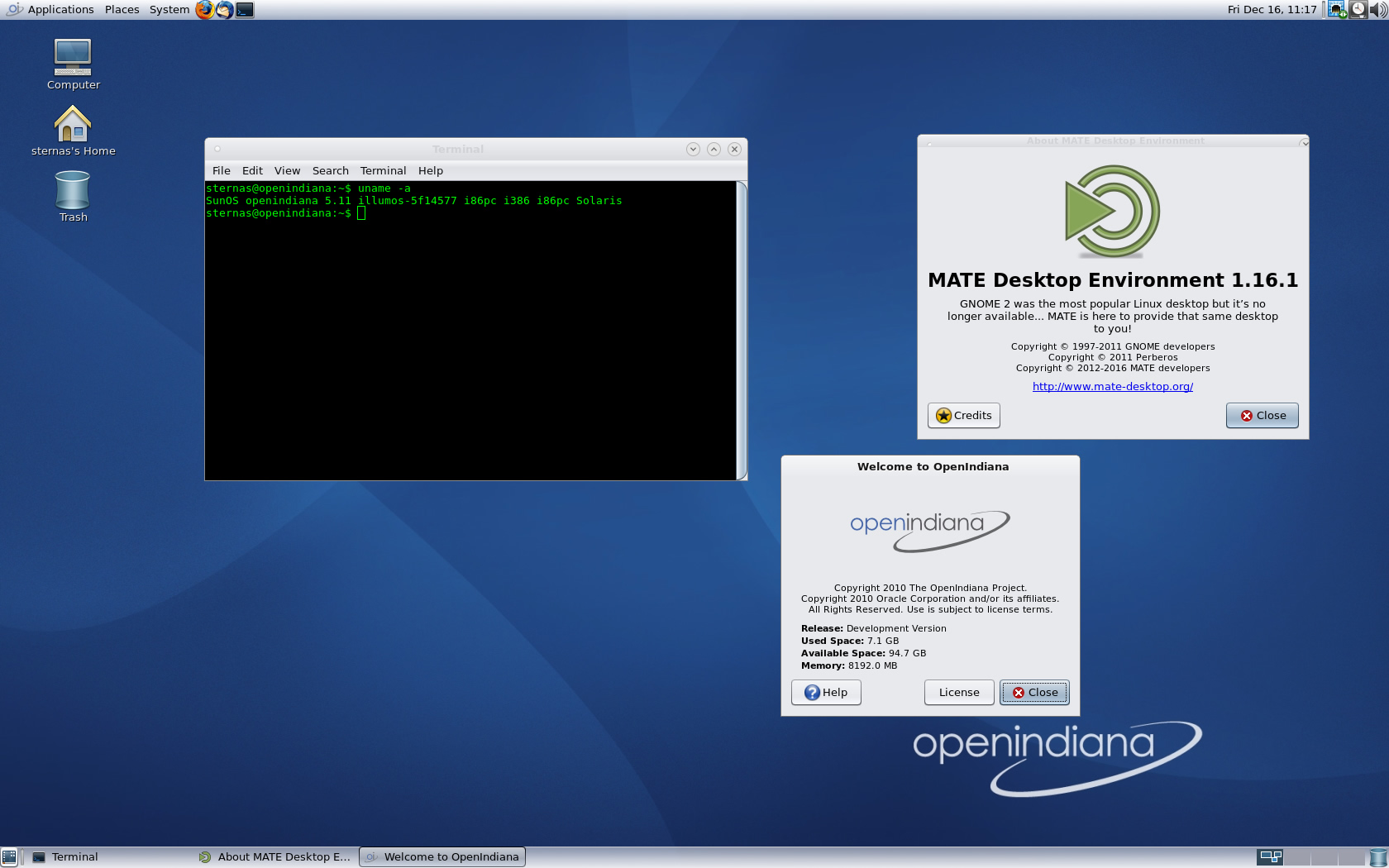Switch to the second workspace
The image size is (1389, 868).
click(x=1296, y=857)
